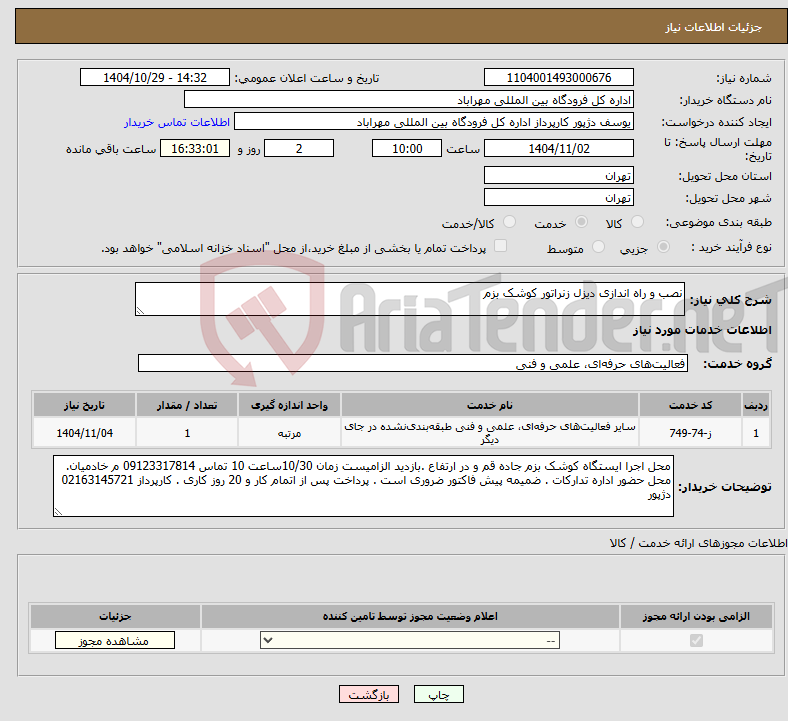Click the اعلام وضعیت مجوز column header
788x721 pixels.
410,616
